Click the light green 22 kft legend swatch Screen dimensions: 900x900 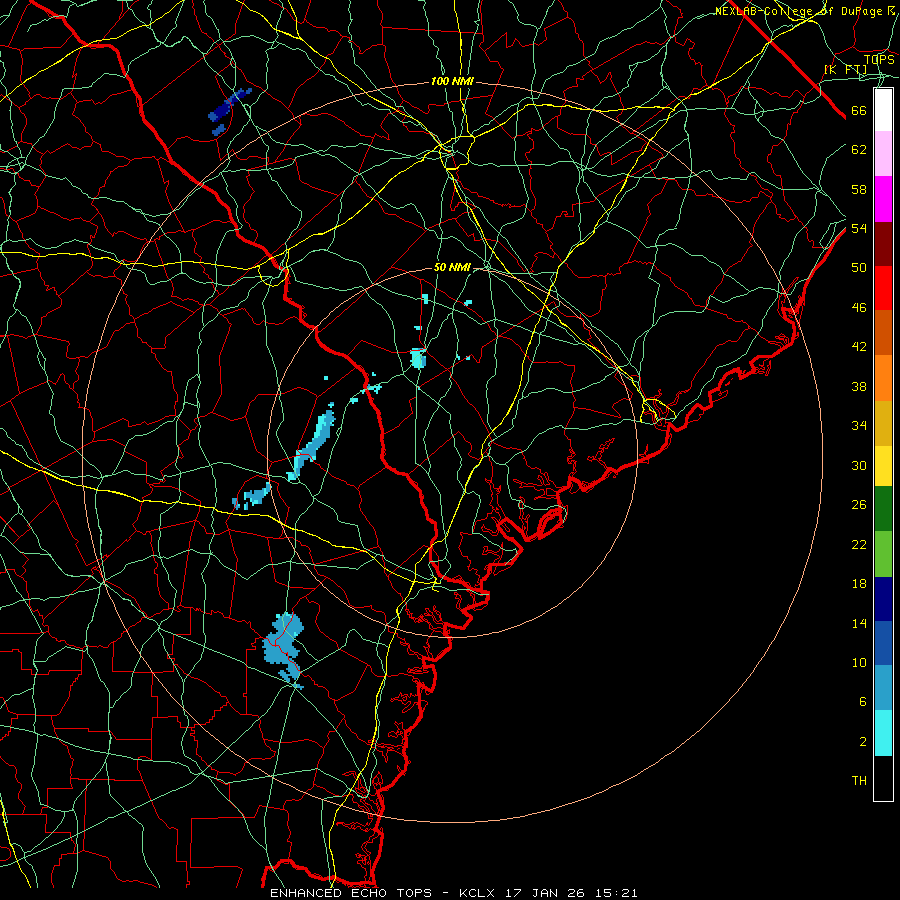883,554
